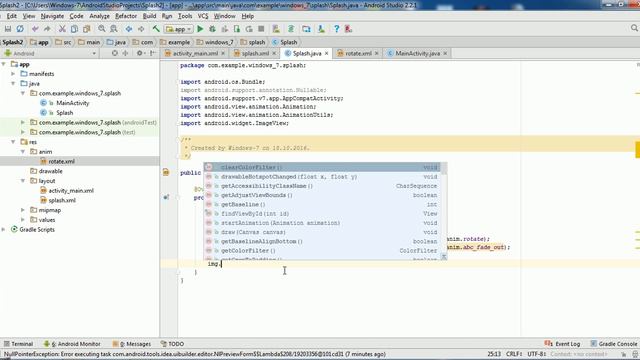This screenshot has height=360, width=640.
Task: Expand the mipmap folder
Action: click(x=23, y=210)
